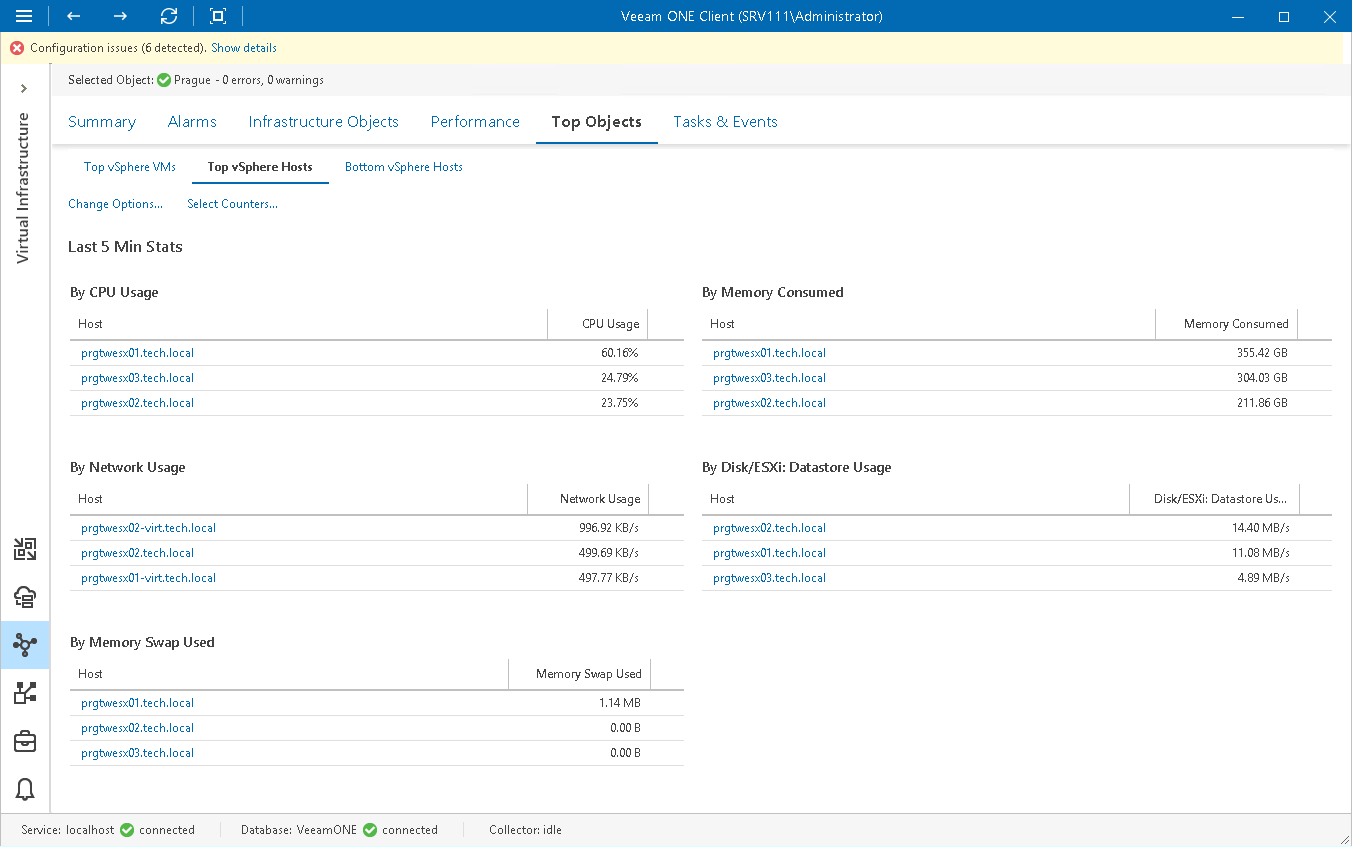Open prgtwesx02.tech.local in Datastore Usage table
Viewport: 1352px width, 847px height.
[x=769, y=528]
